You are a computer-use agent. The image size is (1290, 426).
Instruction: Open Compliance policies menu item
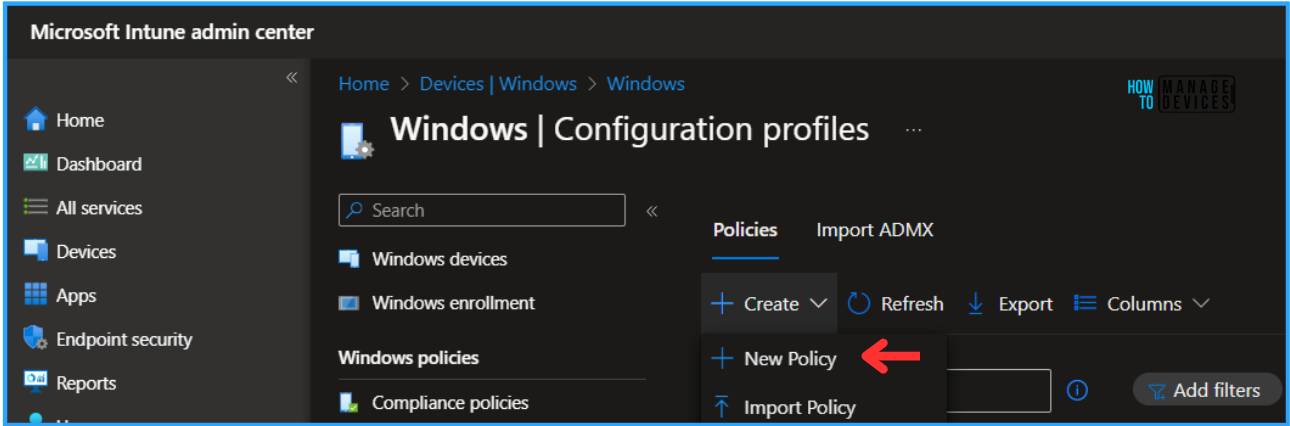[x=450, y=403]
